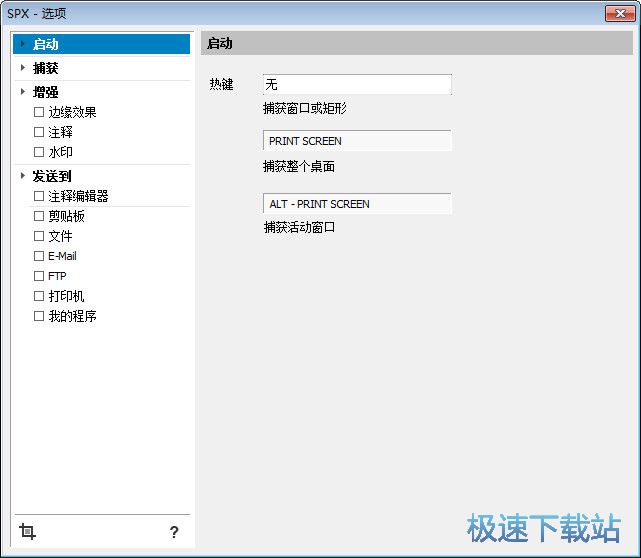Viewport: 641px width, 558px height.
Task: Toggle the 注释 checkbox
Action: click(39, 132)
